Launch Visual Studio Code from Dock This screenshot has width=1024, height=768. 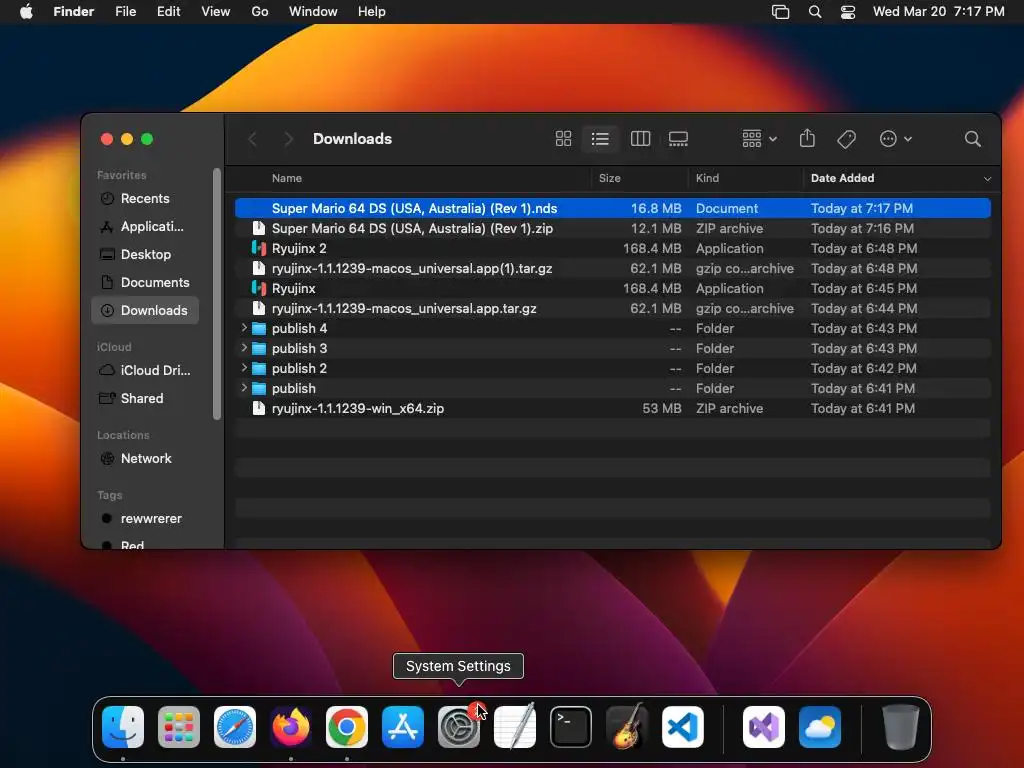(x=682, y=727)
